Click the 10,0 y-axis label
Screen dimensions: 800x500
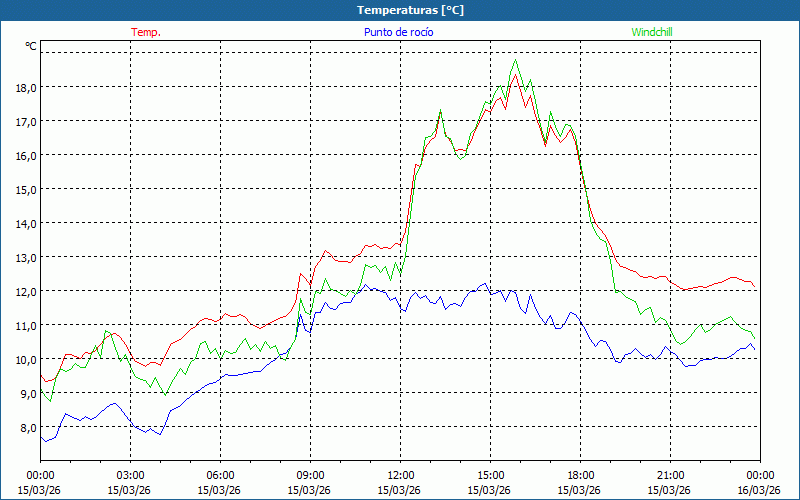(26, 359)
